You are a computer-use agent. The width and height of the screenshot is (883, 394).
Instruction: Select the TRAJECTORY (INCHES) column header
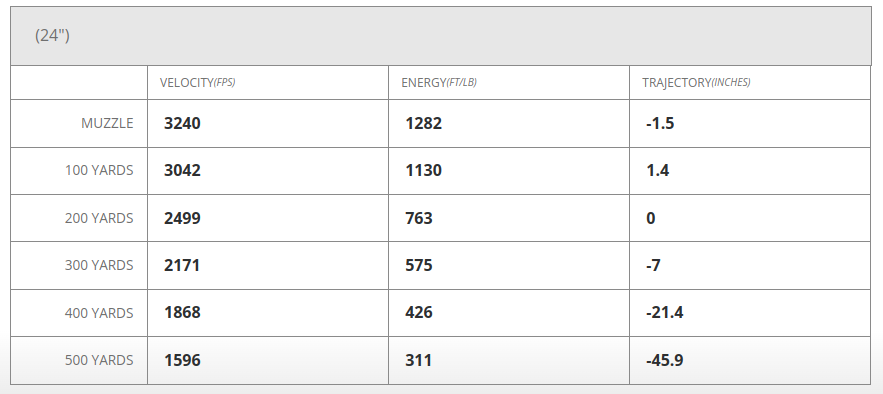coord(696,83)
